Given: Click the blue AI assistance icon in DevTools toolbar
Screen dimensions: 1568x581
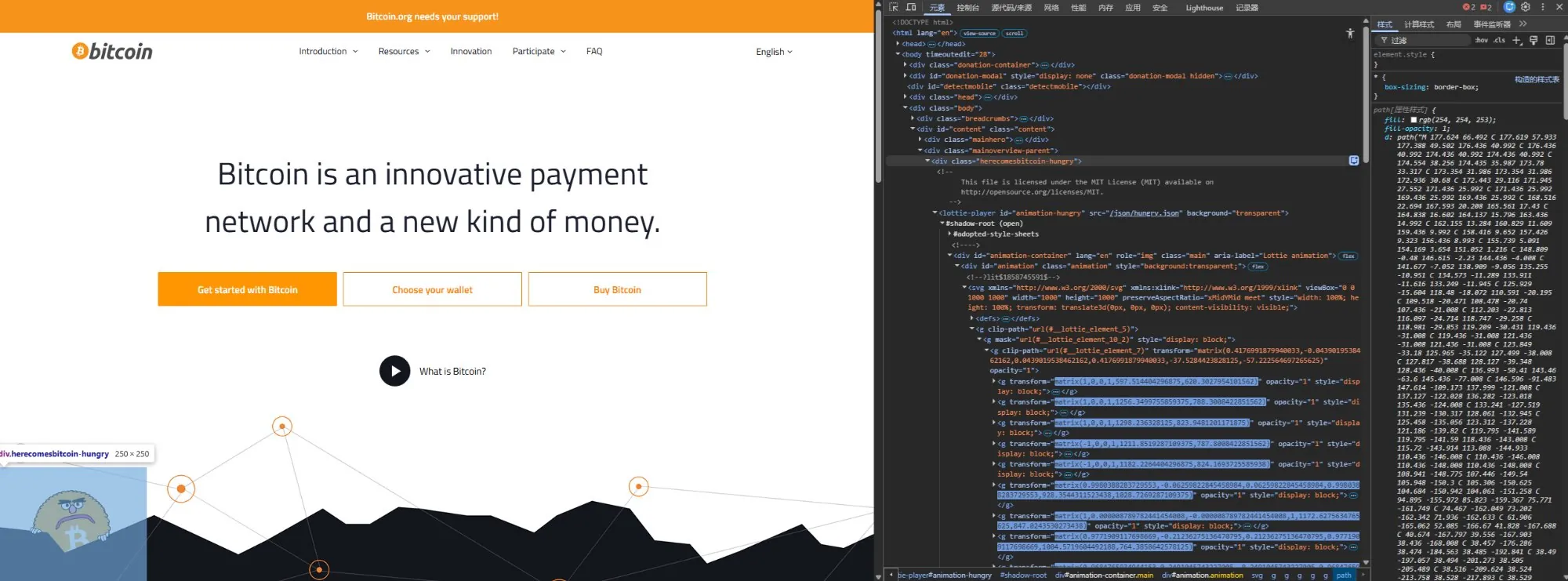Looking at the screenshot, I should (1509, 7).
